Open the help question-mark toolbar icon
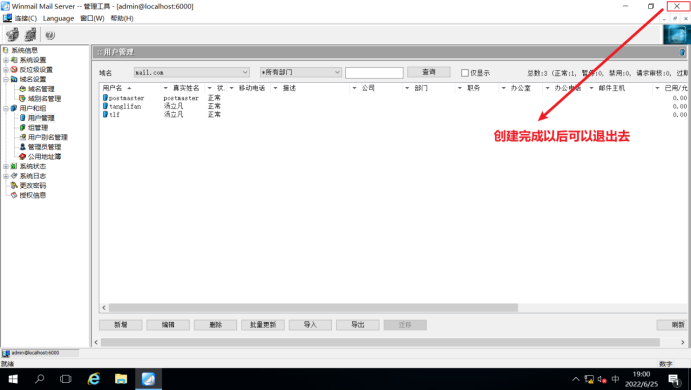This screenshot has width=691, height=390. (x=50, y=35)
